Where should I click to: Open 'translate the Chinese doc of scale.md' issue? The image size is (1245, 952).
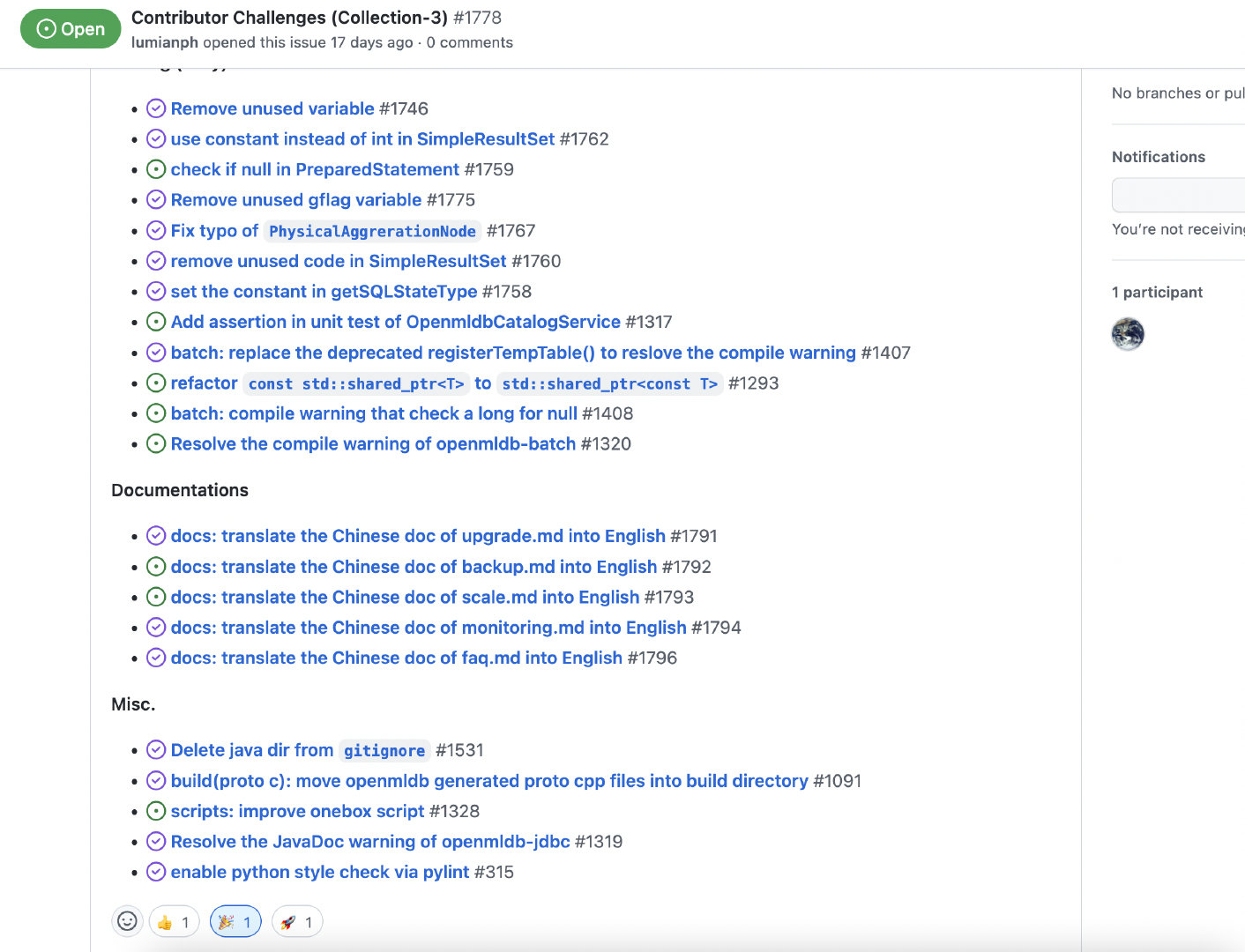pos(405,598)
